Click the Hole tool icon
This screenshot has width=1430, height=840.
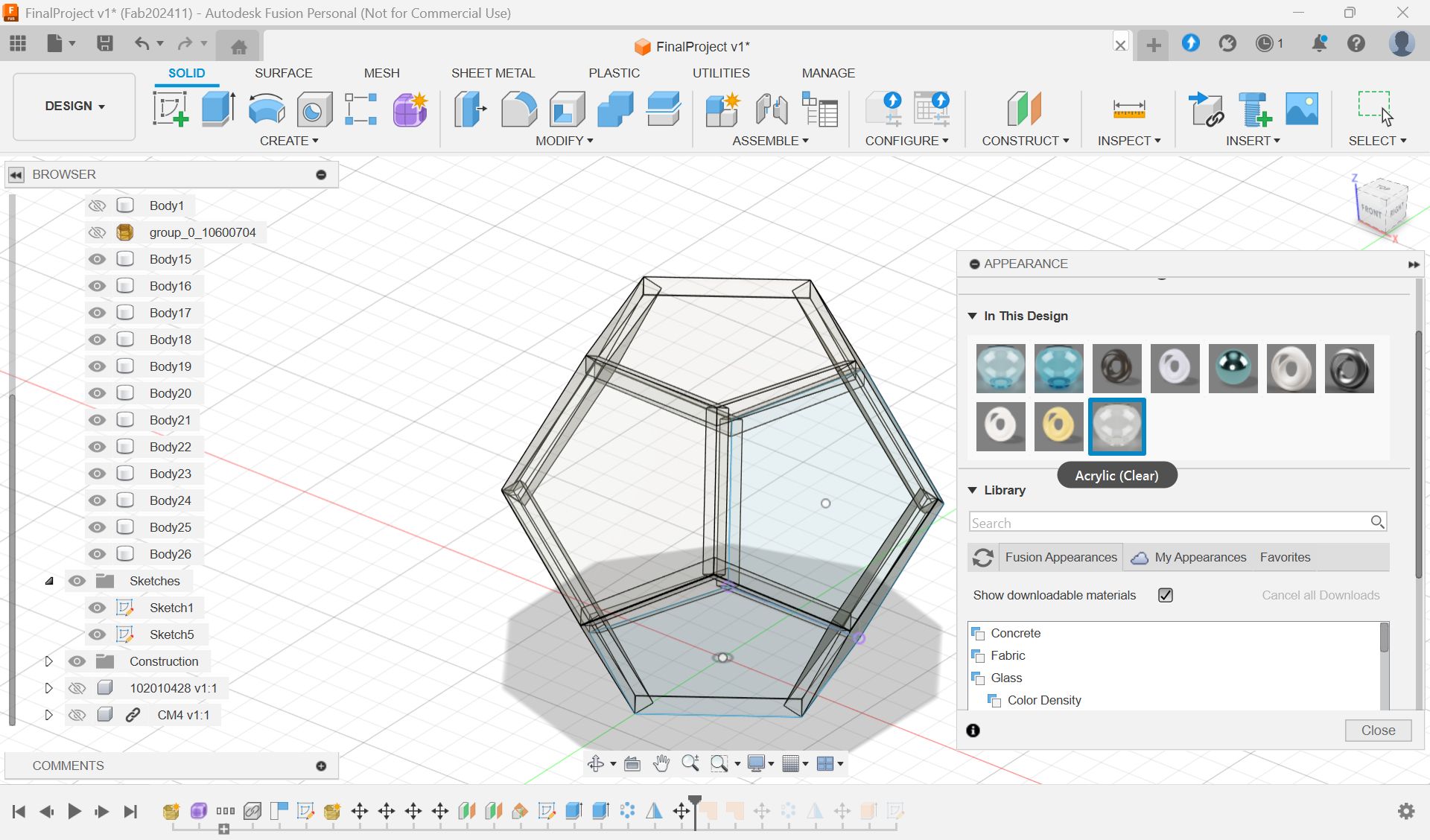[314, 109]
